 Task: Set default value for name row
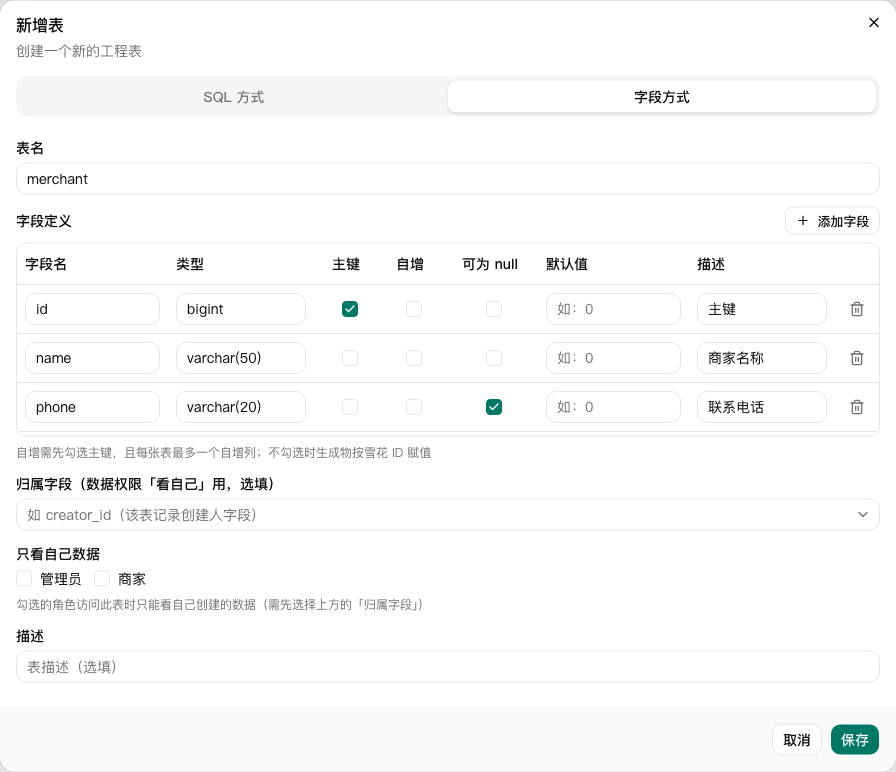[x=613, y=358]
